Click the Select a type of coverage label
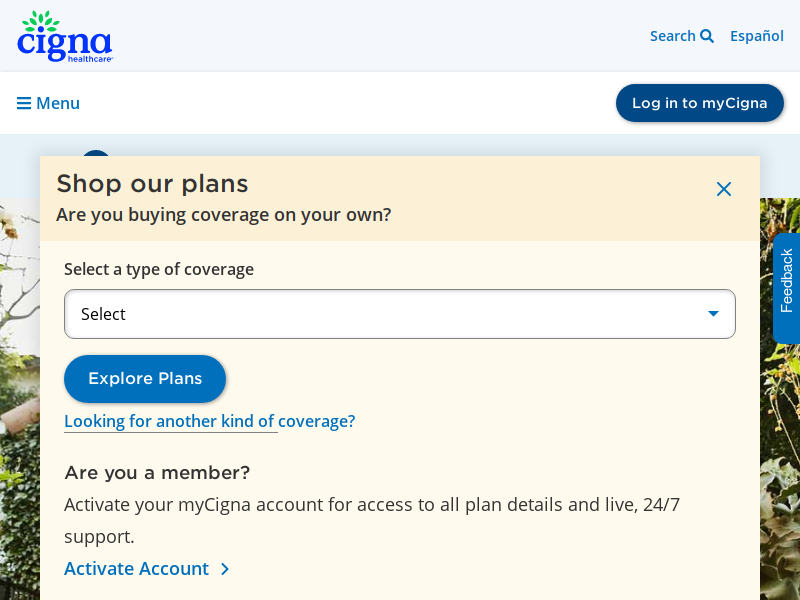800x600 pixels. coord(159,269)
